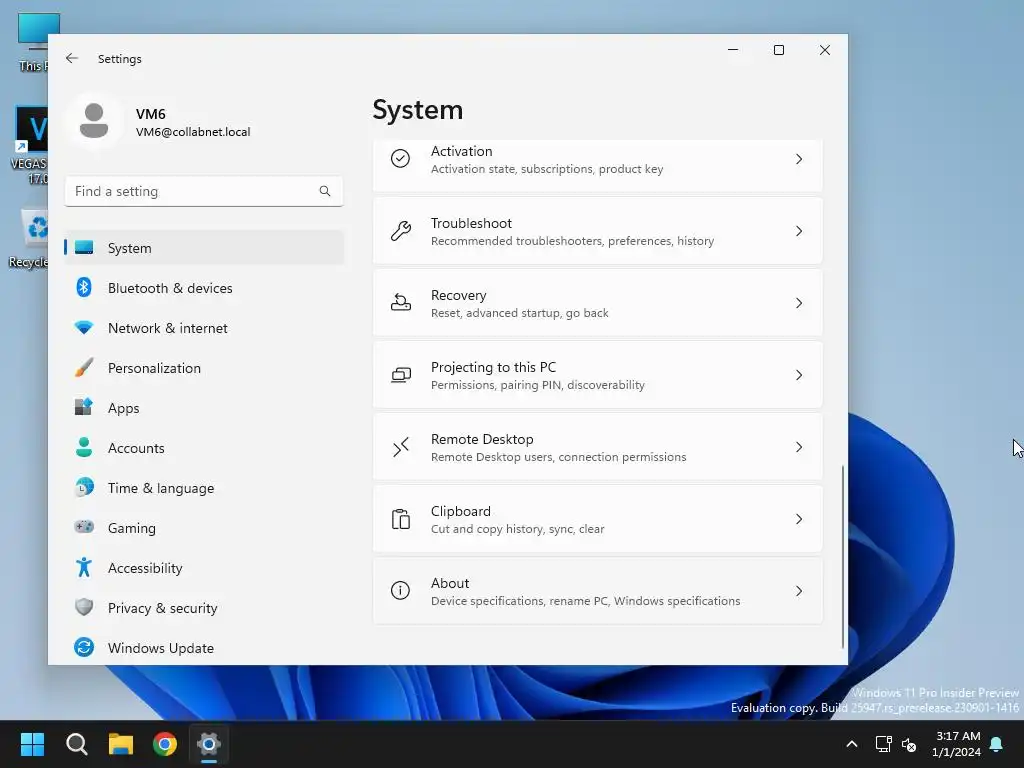The width and height of the screenshot is (1024, 768).
Task: Maximize the Settings window
Action: click(x=778, y=50)
